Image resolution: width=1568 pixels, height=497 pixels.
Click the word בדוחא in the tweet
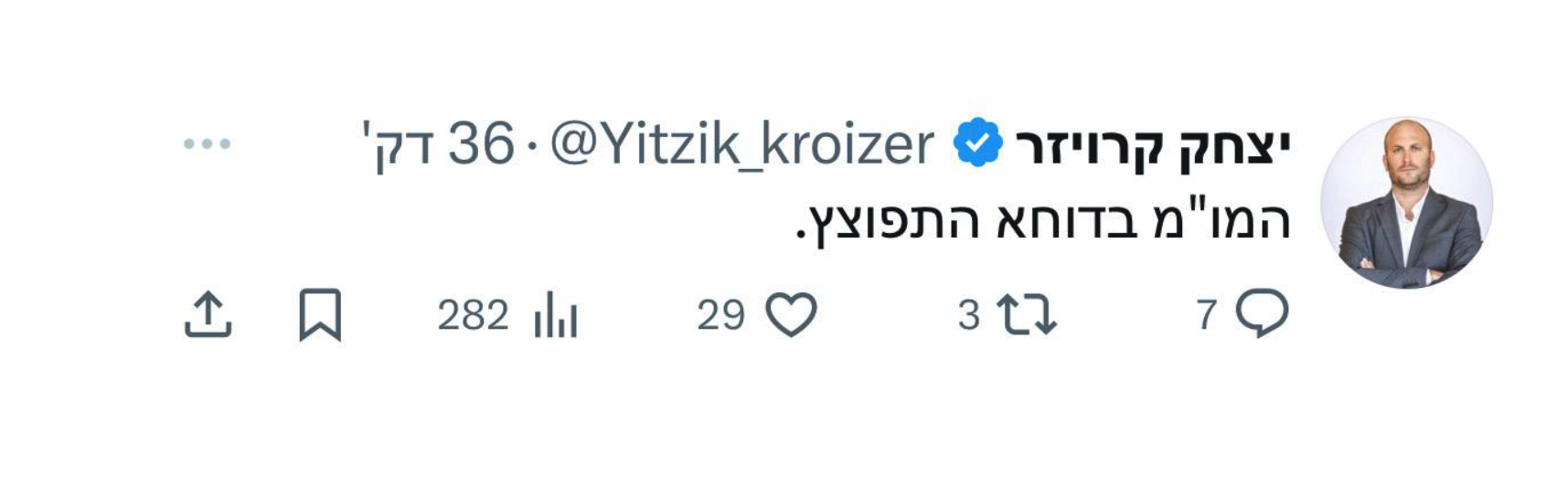click(1058, 221)
